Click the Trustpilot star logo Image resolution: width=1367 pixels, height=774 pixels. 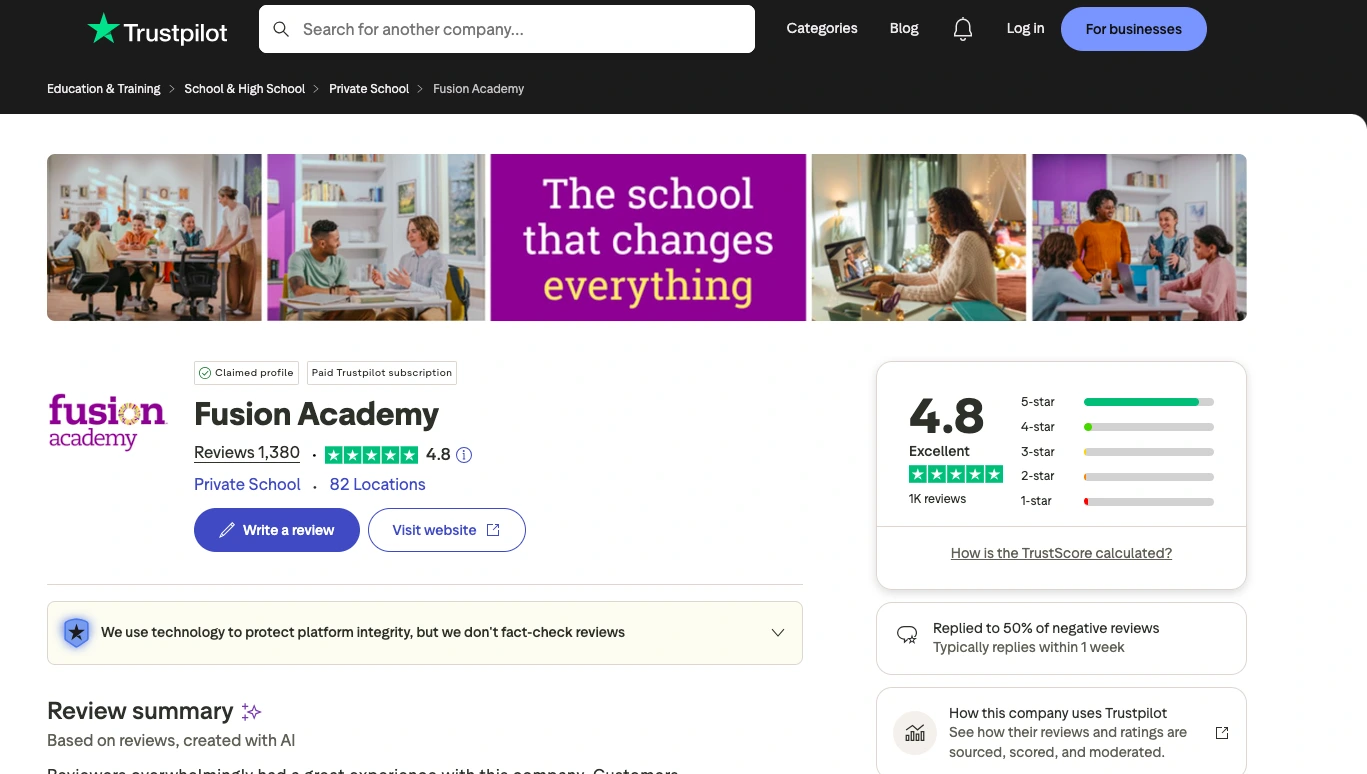tap(103, 29)
